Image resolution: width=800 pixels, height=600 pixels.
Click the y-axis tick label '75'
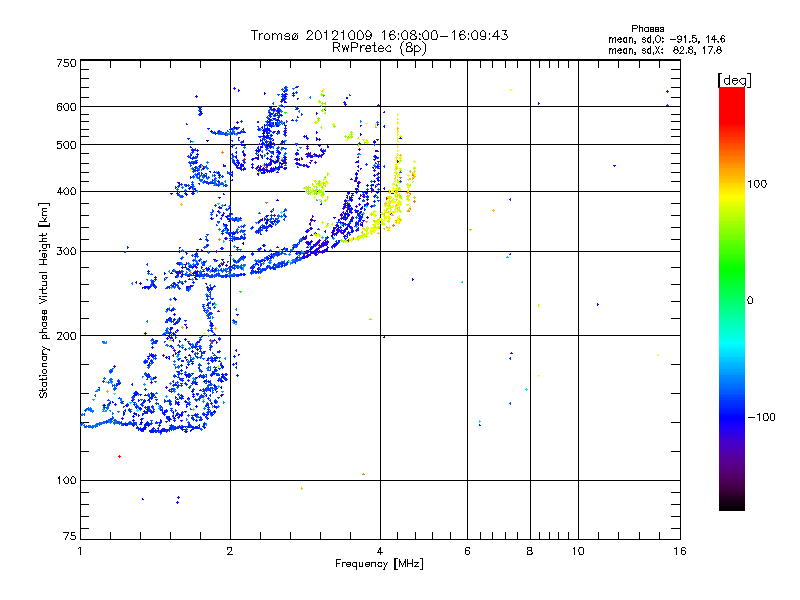[70, 536]
